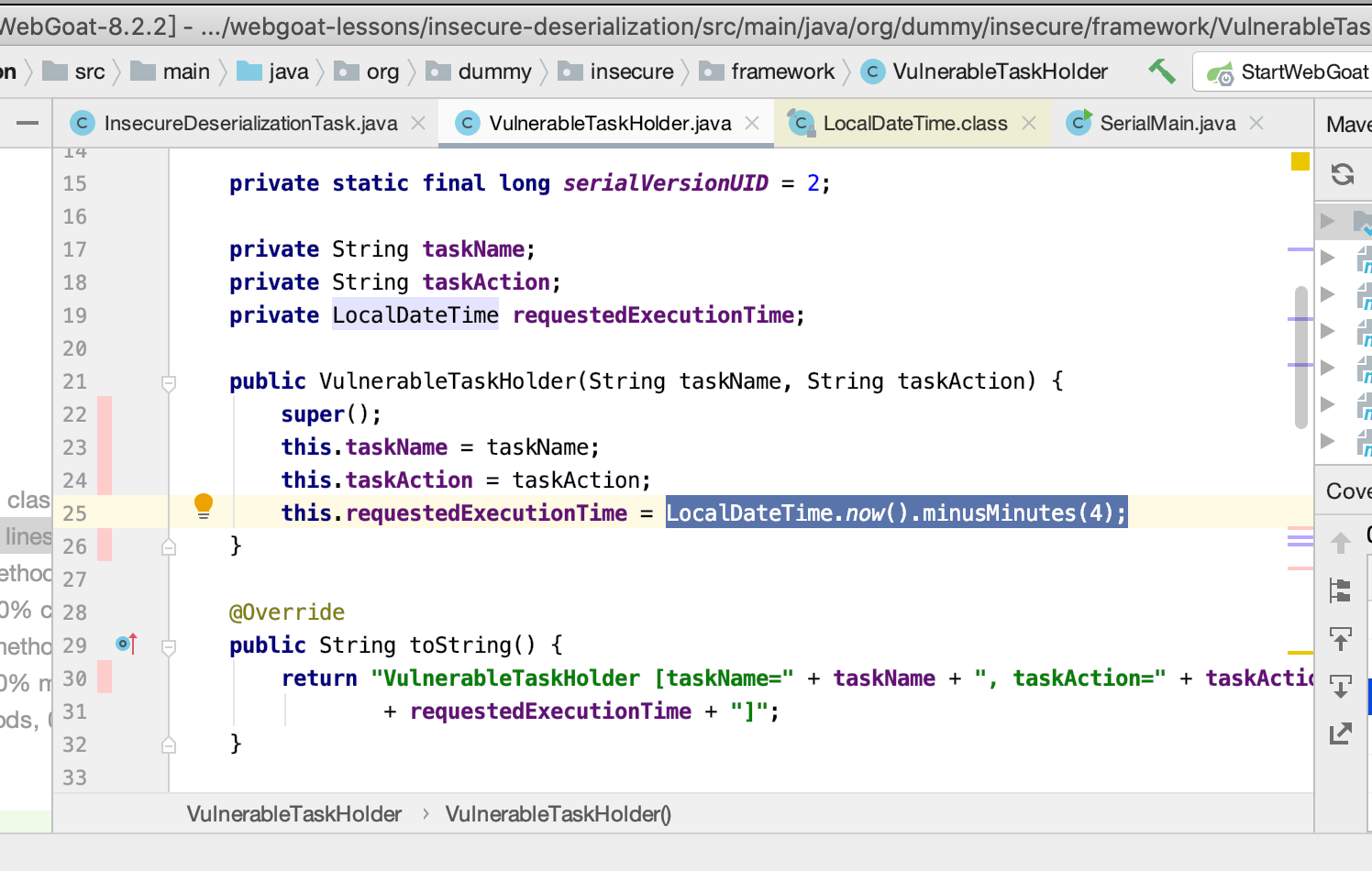Screen dimensions: 1372x871
Task: Expand the first Maven project tree node
Action: (1327, 220)
